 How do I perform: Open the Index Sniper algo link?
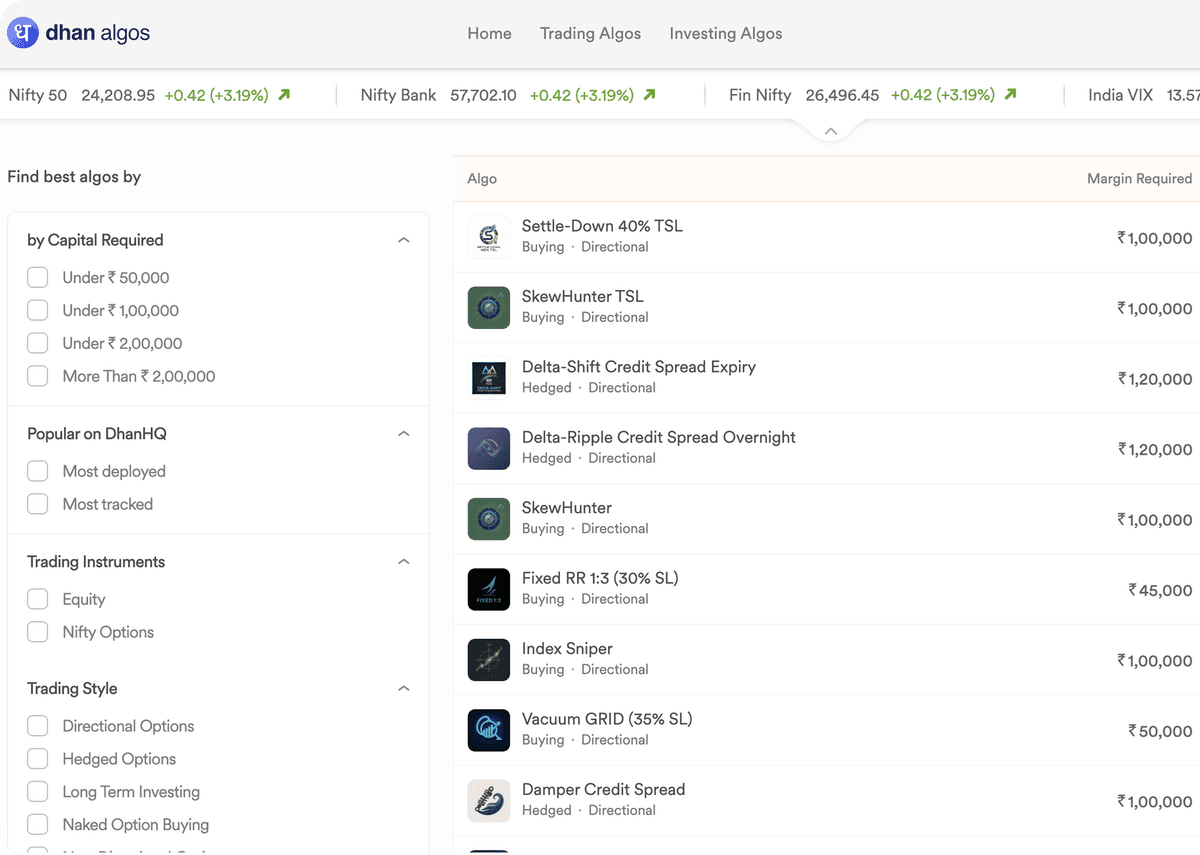click(567, 648)
